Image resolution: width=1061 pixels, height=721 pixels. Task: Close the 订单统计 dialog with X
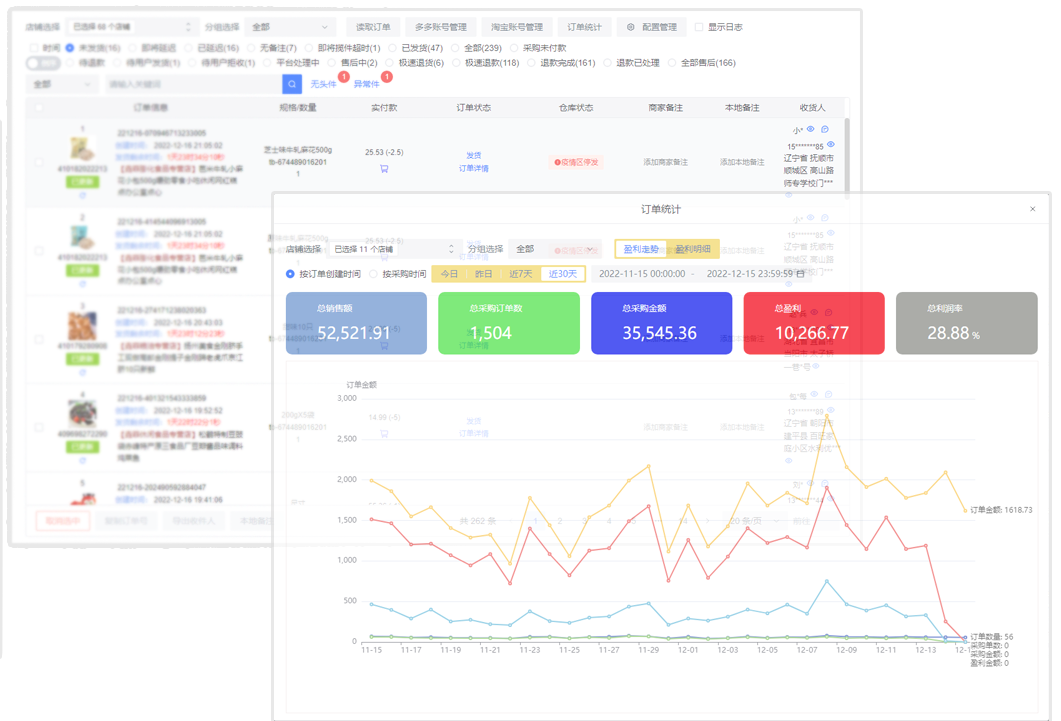pos(1033,209)
